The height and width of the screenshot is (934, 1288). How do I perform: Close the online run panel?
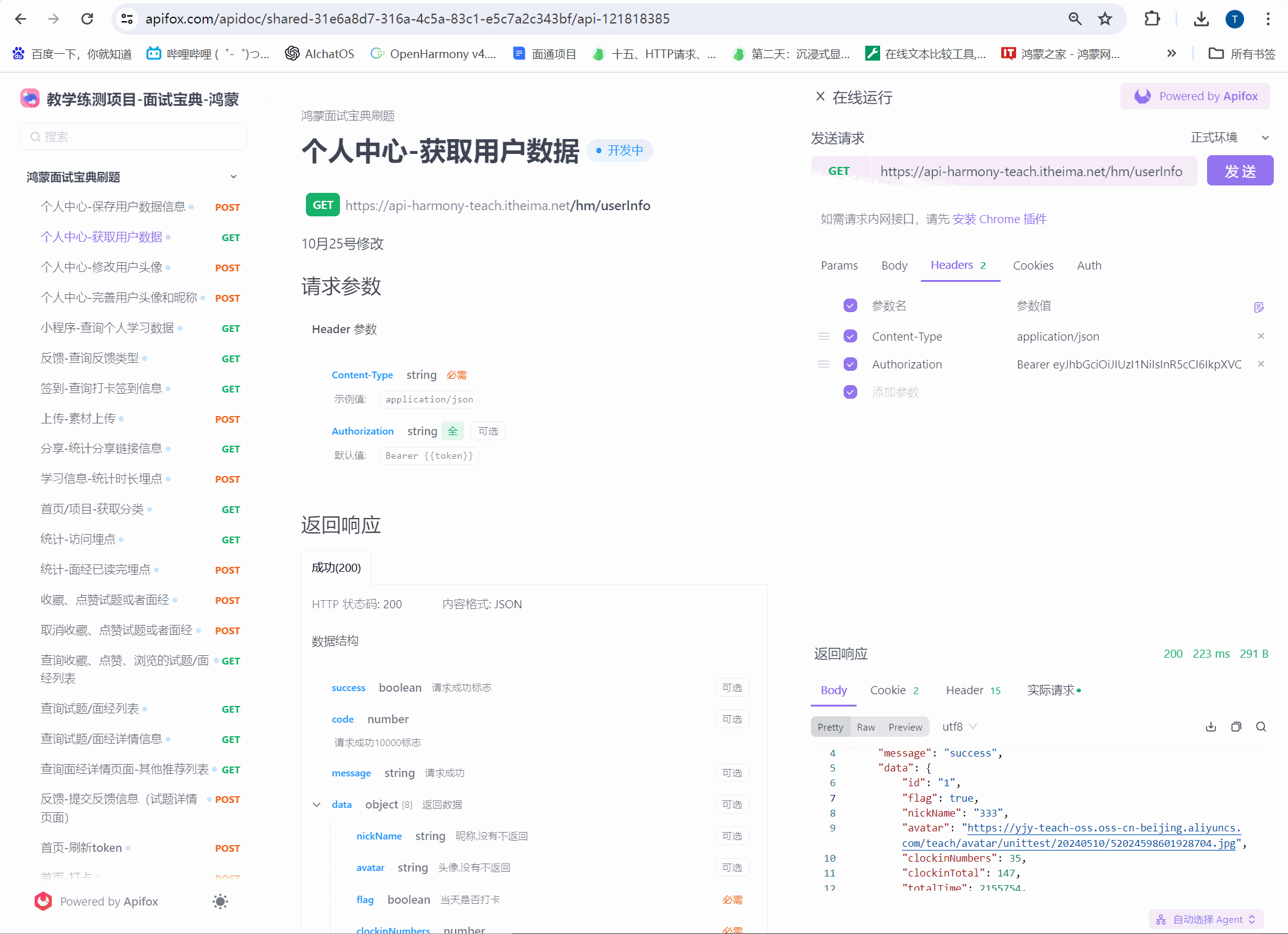point(820,96)
